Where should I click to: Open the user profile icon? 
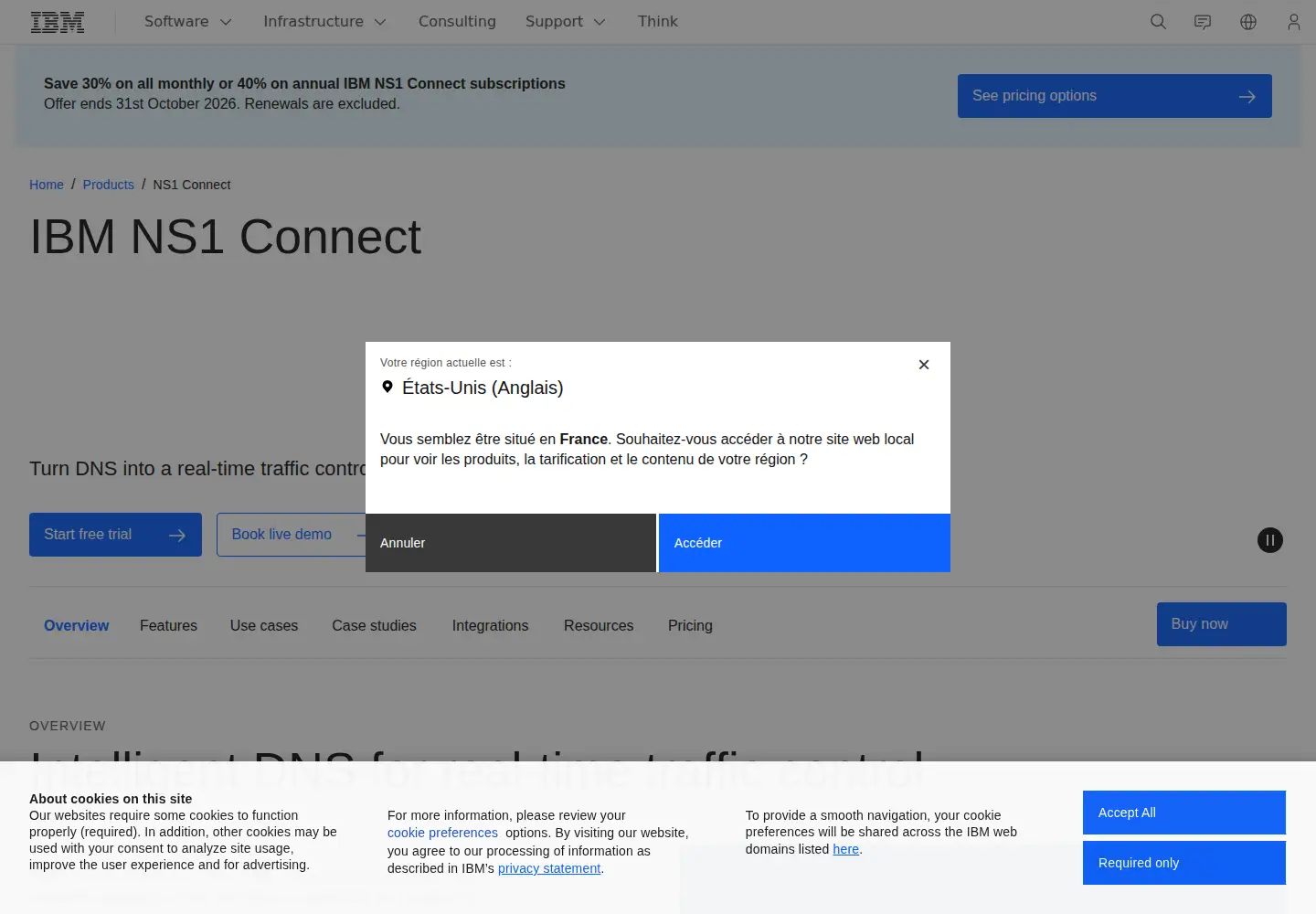(1293, 22)
